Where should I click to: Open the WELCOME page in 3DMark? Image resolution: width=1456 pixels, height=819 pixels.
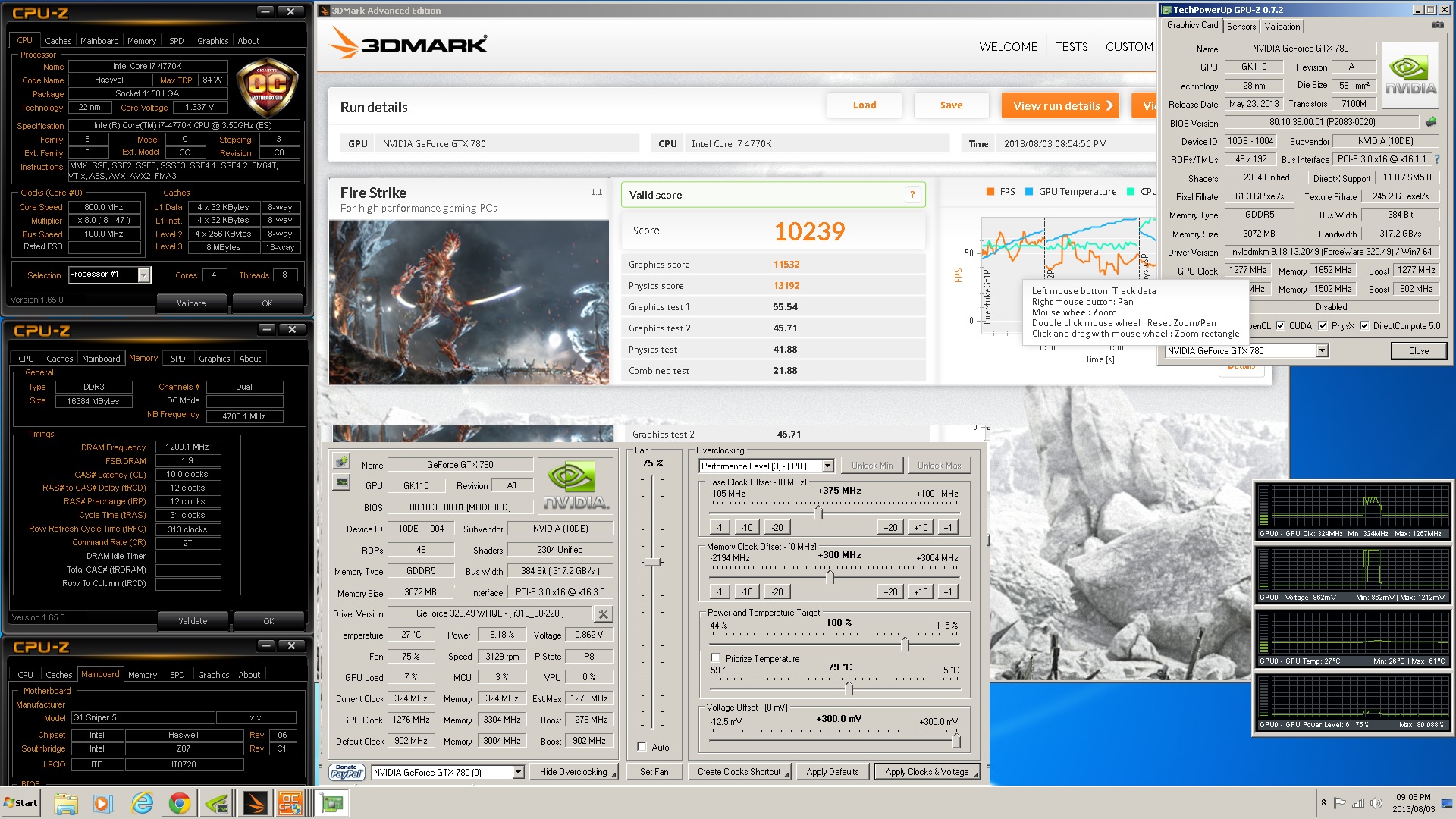1008,46
